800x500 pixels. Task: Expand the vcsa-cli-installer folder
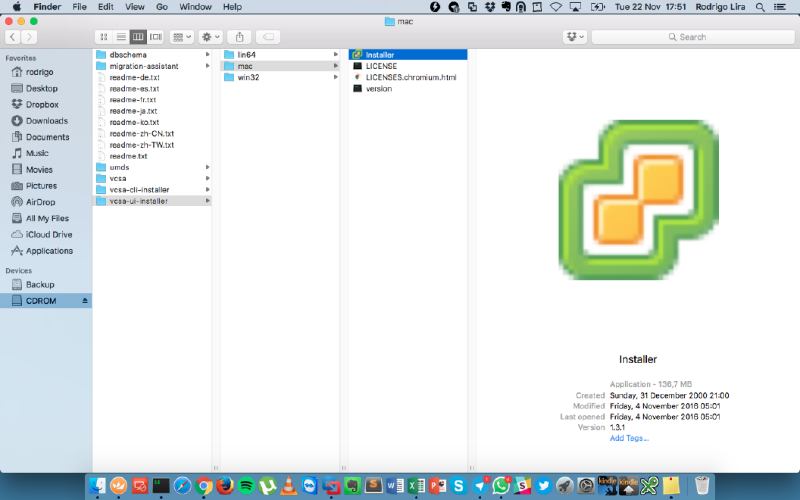coord(208,189)
